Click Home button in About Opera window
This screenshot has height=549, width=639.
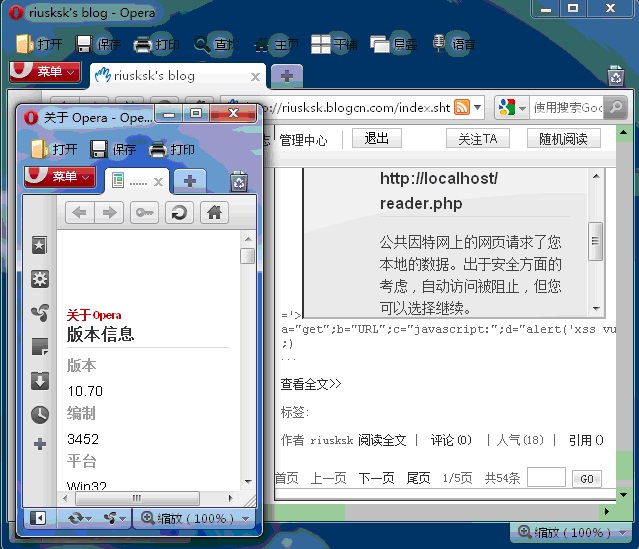point(214,212)
